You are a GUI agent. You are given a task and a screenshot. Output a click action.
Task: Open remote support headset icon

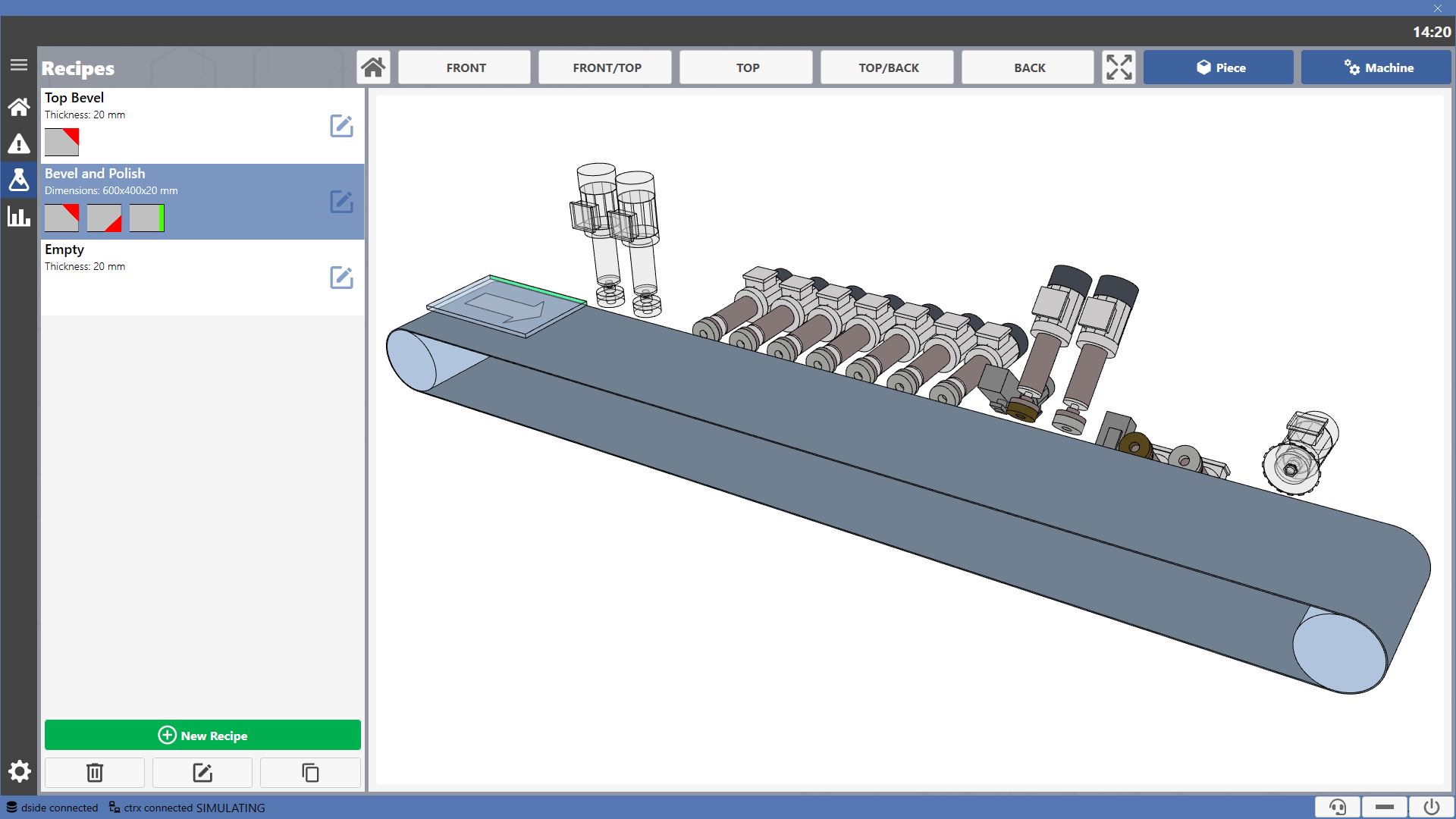click(x=1338, y=807)
